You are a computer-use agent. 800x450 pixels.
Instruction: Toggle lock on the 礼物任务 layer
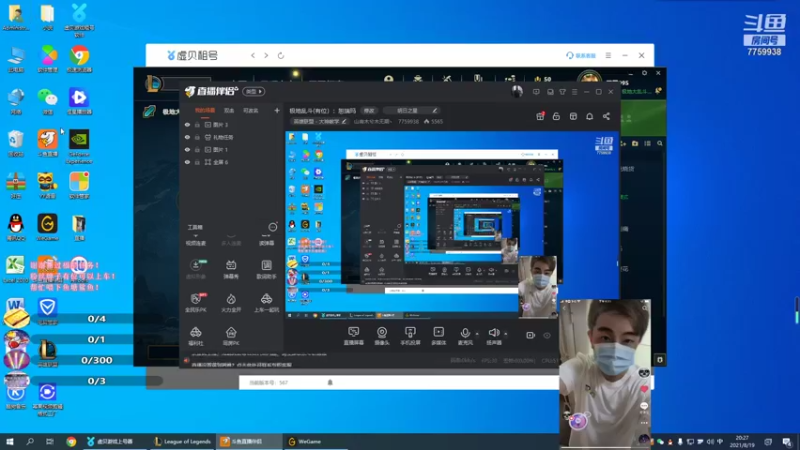[x=197, y=137]
